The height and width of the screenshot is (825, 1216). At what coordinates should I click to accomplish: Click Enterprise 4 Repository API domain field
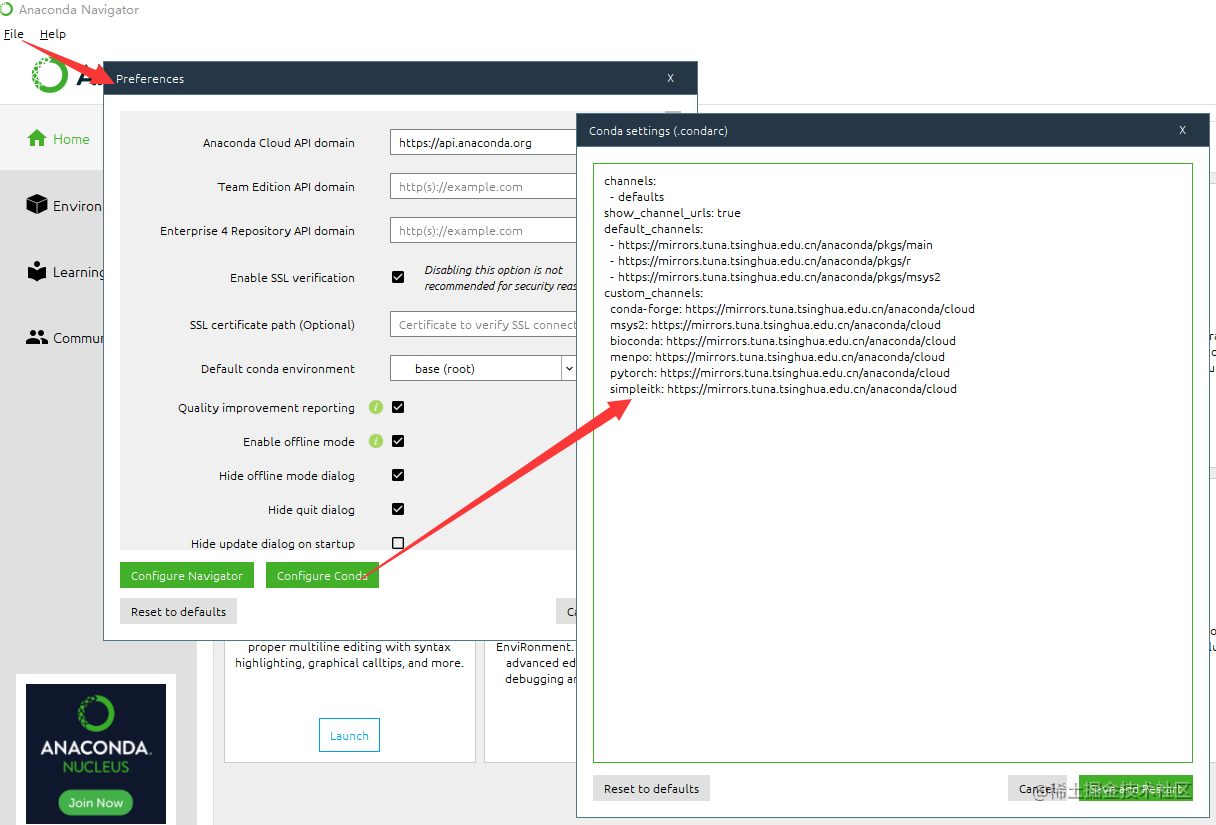[x=483, y=231]
